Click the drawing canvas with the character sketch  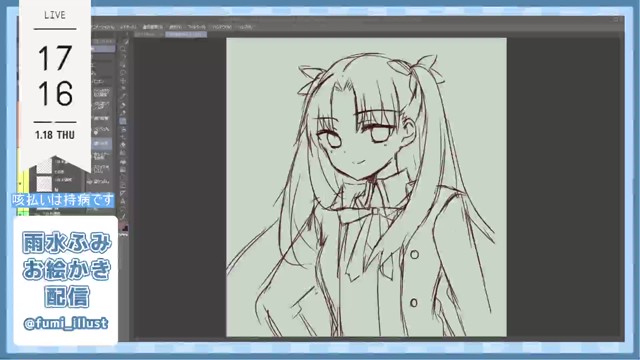coord(367,187)
